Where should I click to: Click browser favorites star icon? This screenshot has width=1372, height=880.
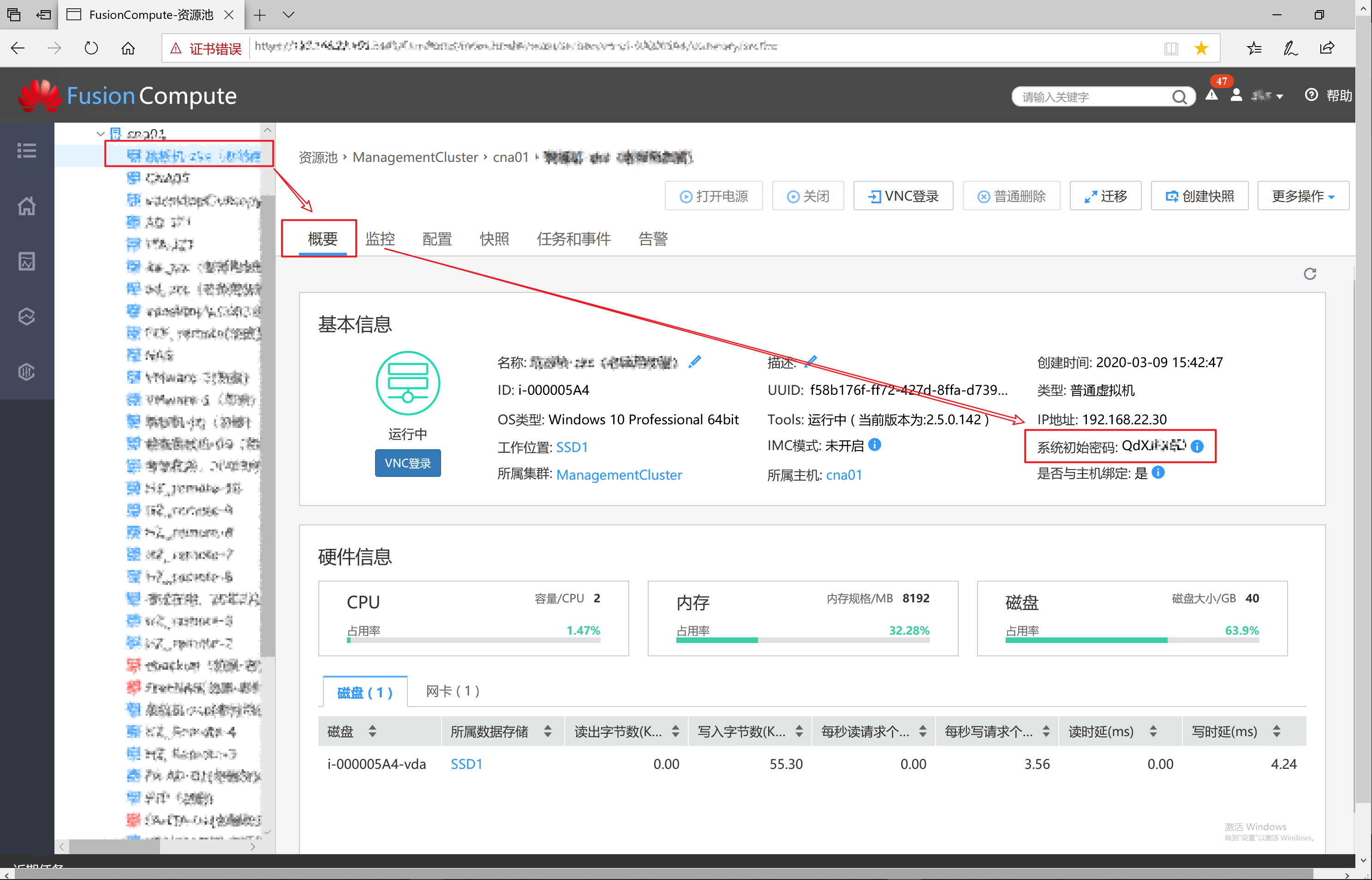coord(1201,48)
